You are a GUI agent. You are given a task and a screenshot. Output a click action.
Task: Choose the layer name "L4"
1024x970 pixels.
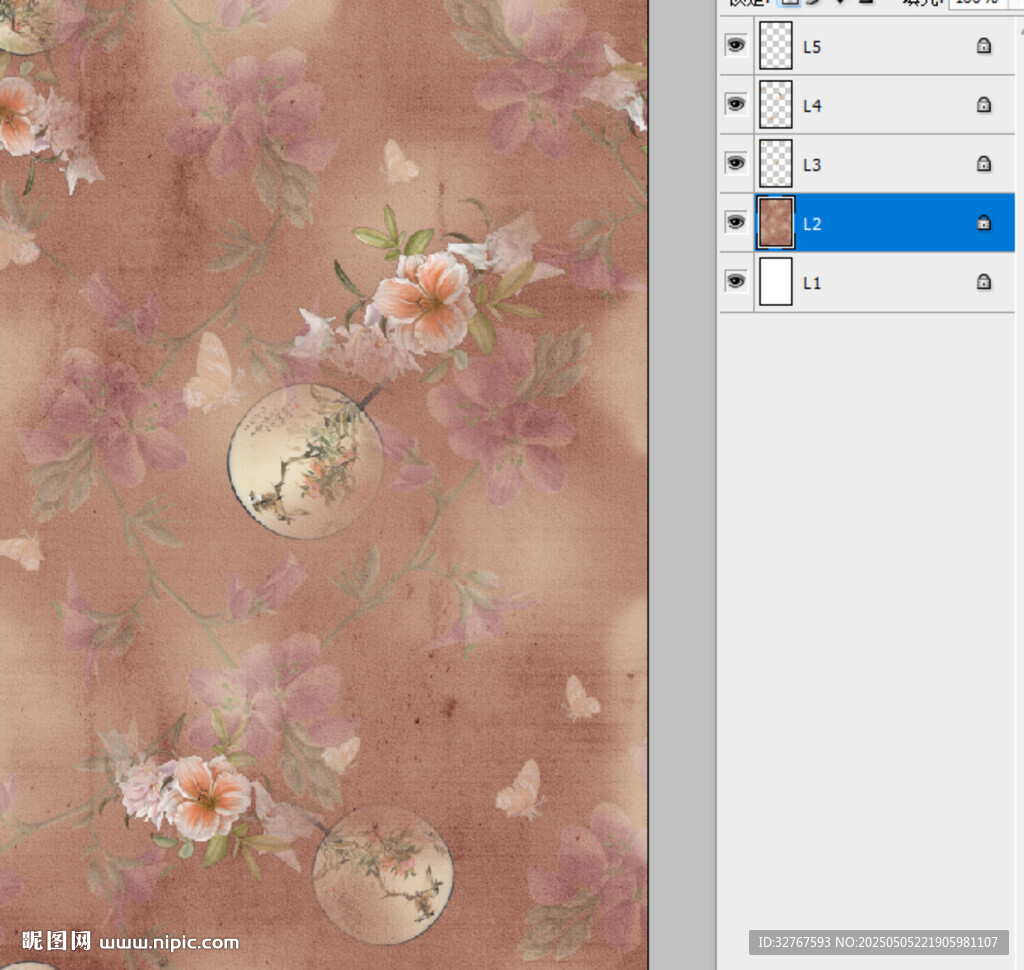[812, 106]
